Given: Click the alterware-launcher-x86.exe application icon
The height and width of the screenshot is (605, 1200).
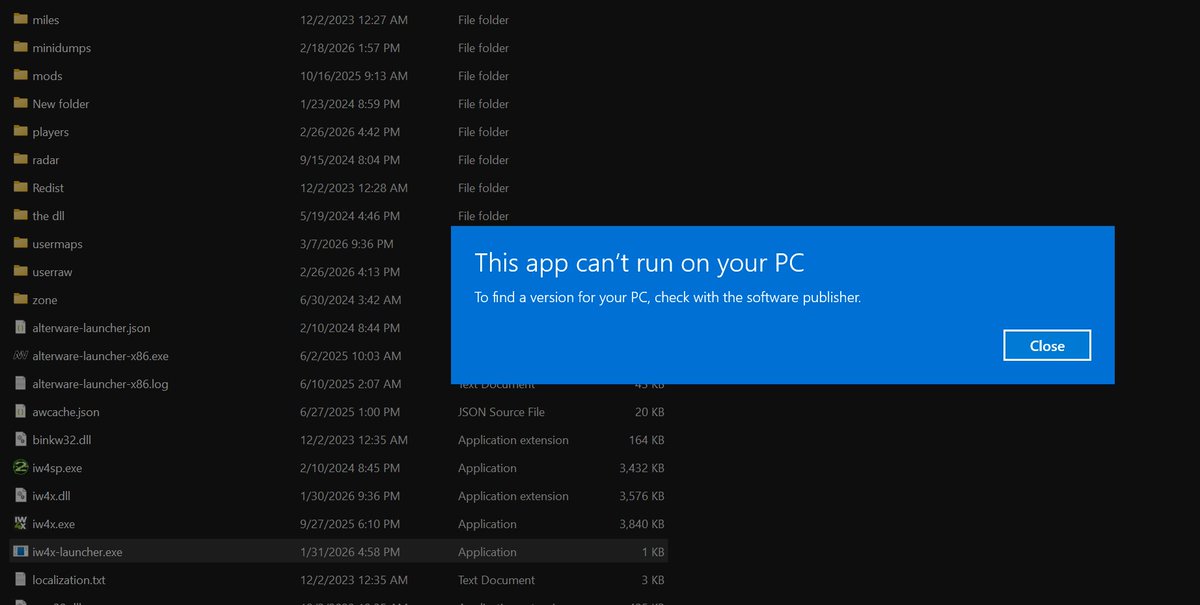Looking at the screenshot, I should pyautogui.click(x=20, y=355).
